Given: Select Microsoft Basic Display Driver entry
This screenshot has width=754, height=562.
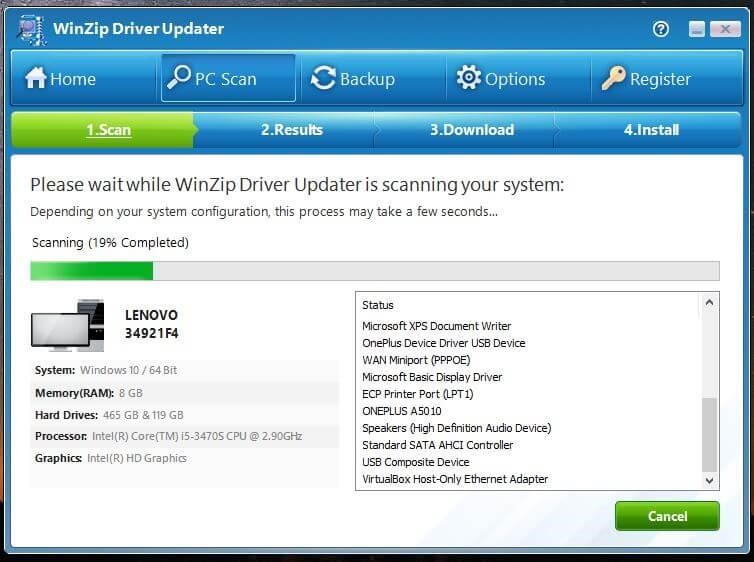Looking at the screenshot, I should tap(432, 377).
